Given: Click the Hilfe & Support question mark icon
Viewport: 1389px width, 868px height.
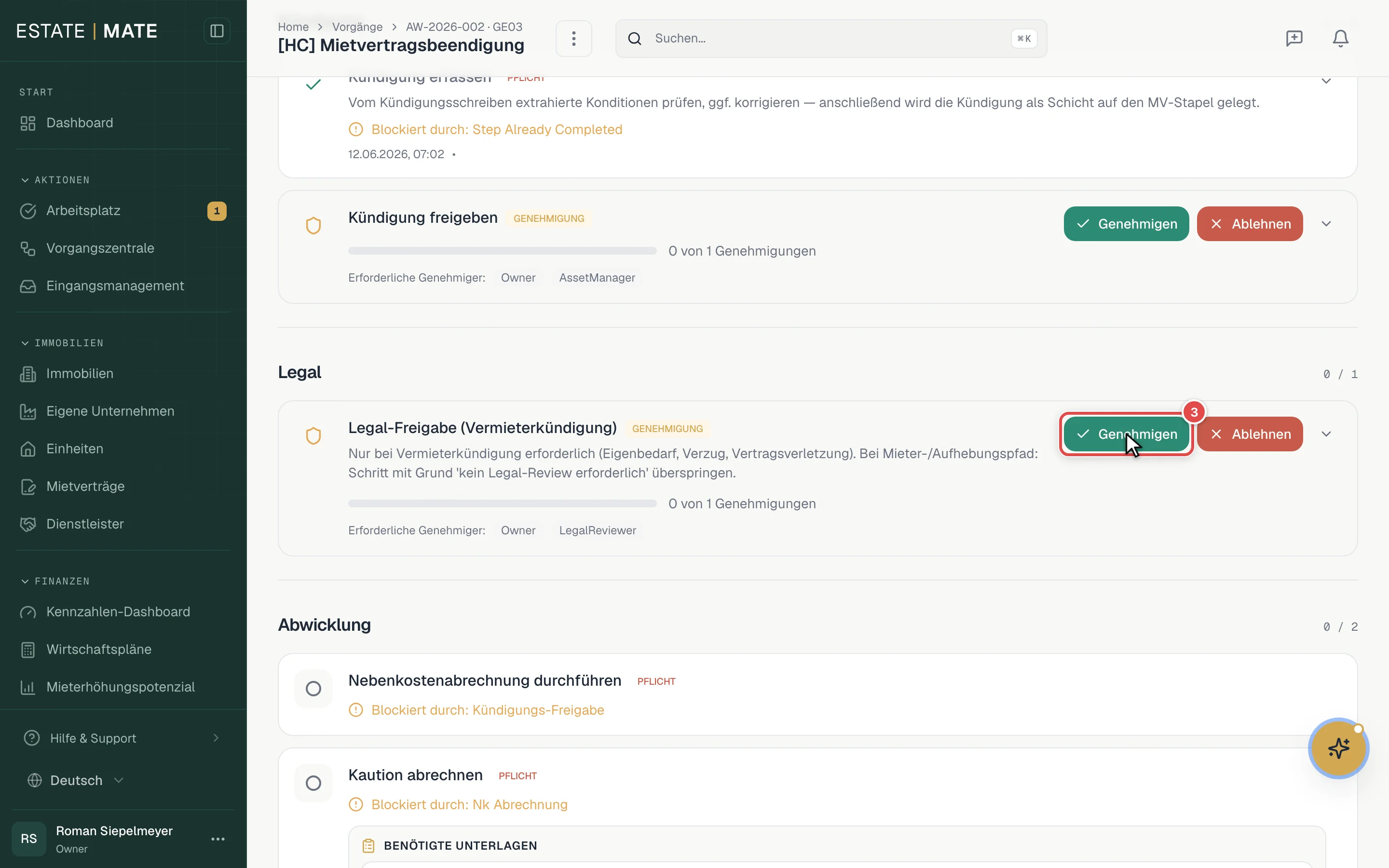Looking at the screenshot, I should pos(31,738).
